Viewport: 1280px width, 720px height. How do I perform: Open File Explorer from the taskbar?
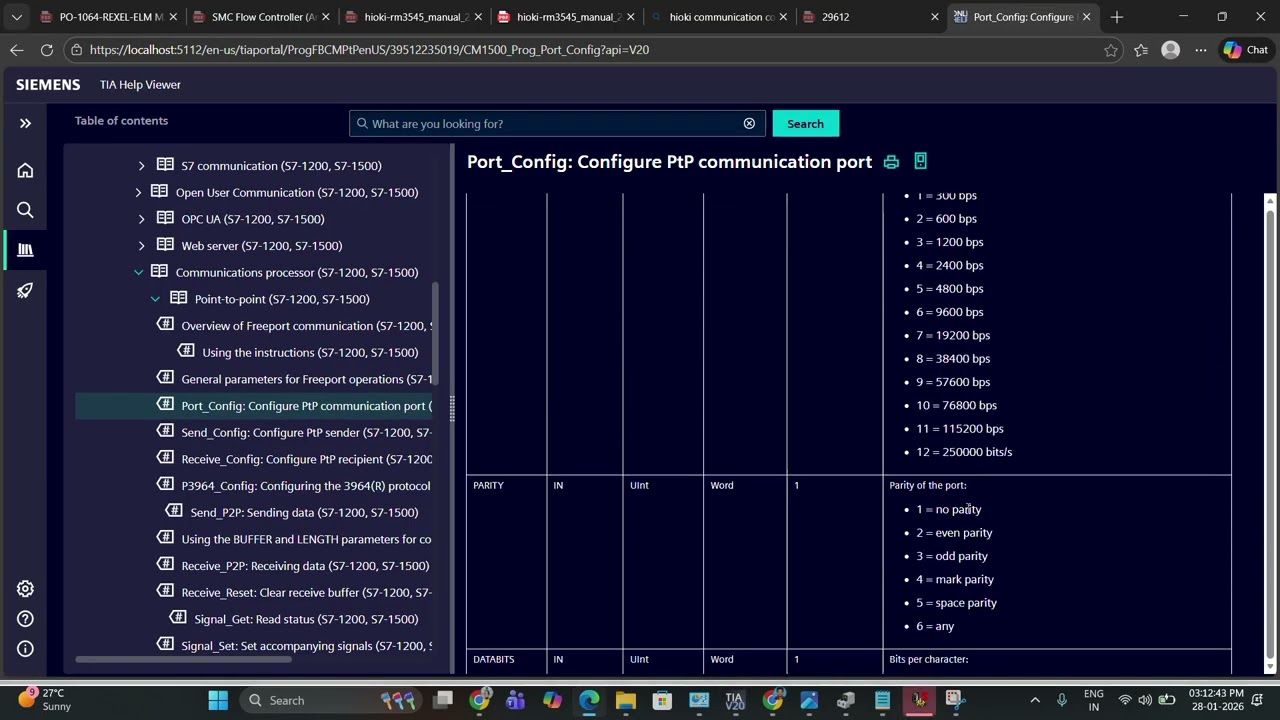coord(625,700)
